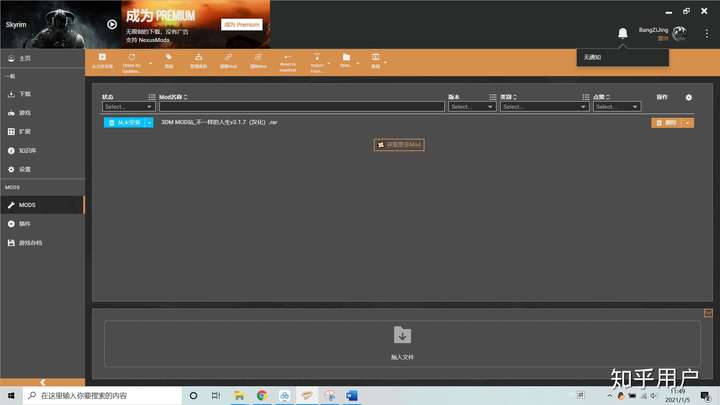Screen dimensions: 720x405
Task: Click the Import From toolbar icon
Action: [317, 62]
